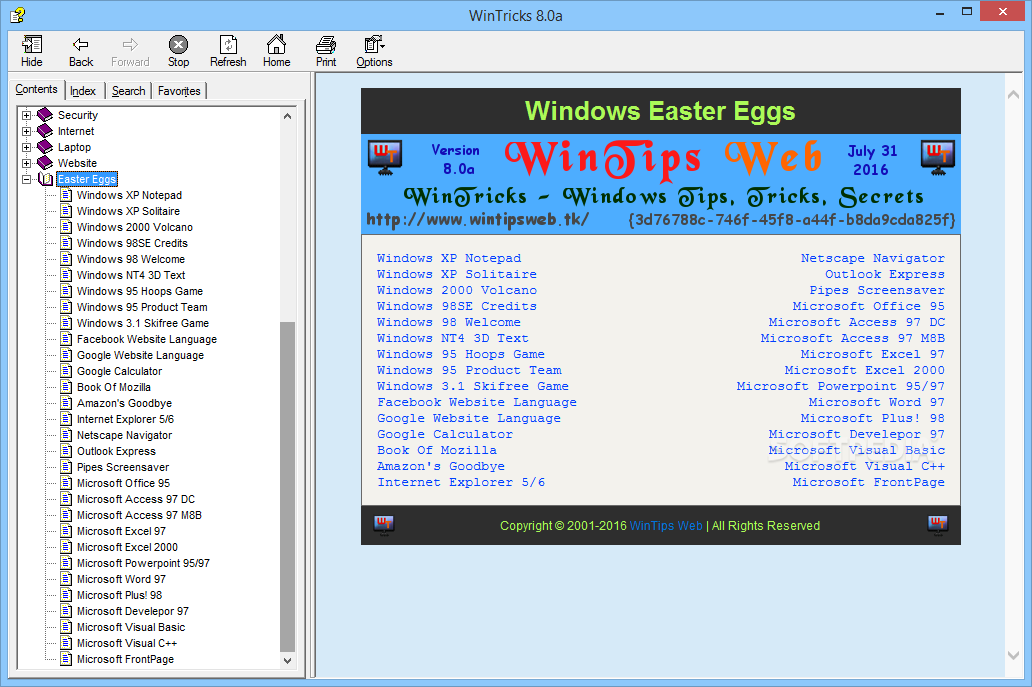Switch to the Index tab
The height and width of the screenshot is (687, 1032).
pyautogui.click(x=83, y=91)
